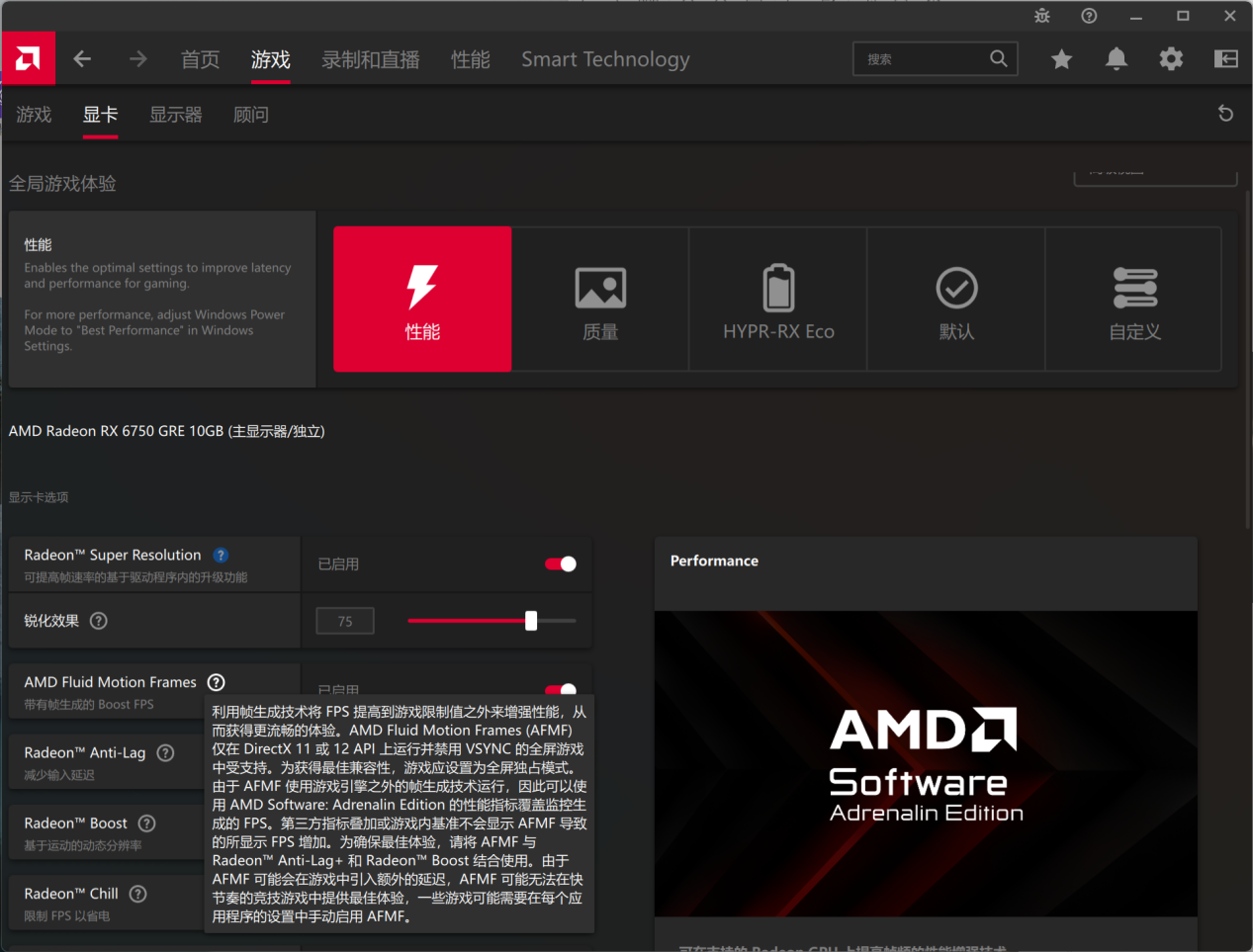
Task: Switch to the 录制和直播 tab
Action: coord(370,59)
